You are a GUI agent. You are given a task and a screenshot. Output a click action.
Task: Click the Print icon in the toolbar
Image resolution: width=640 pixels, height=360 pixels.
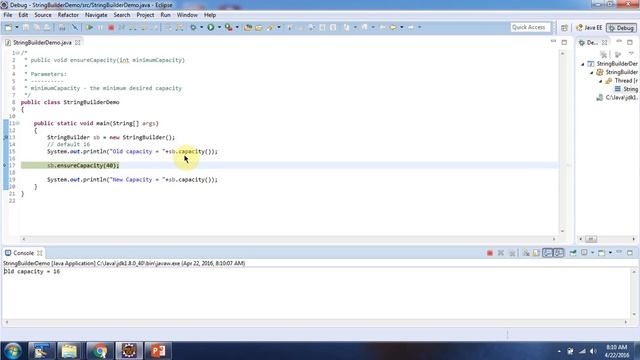[x=62, y=27]
